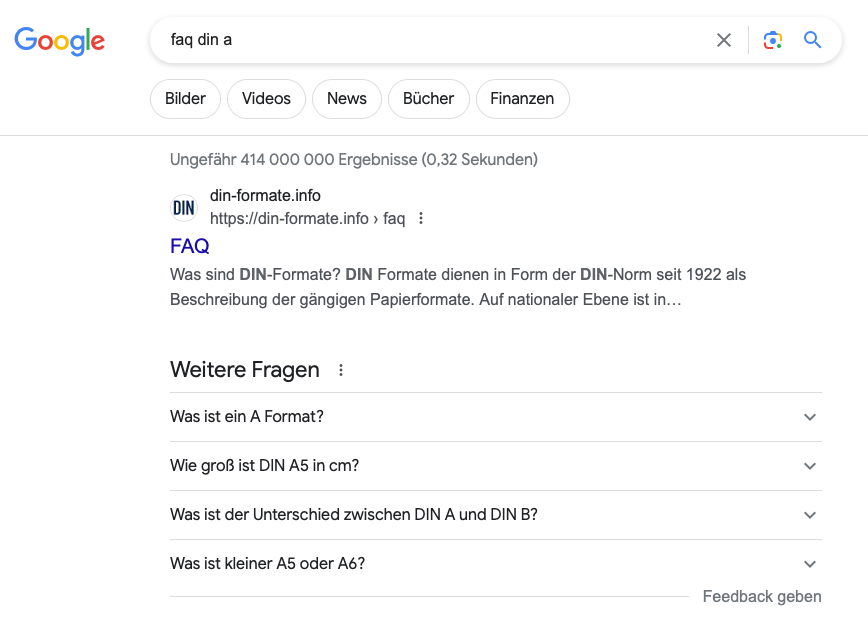Select the News filter tab
Viewport: 868px width, 638px height.
[x=346, y=99]
